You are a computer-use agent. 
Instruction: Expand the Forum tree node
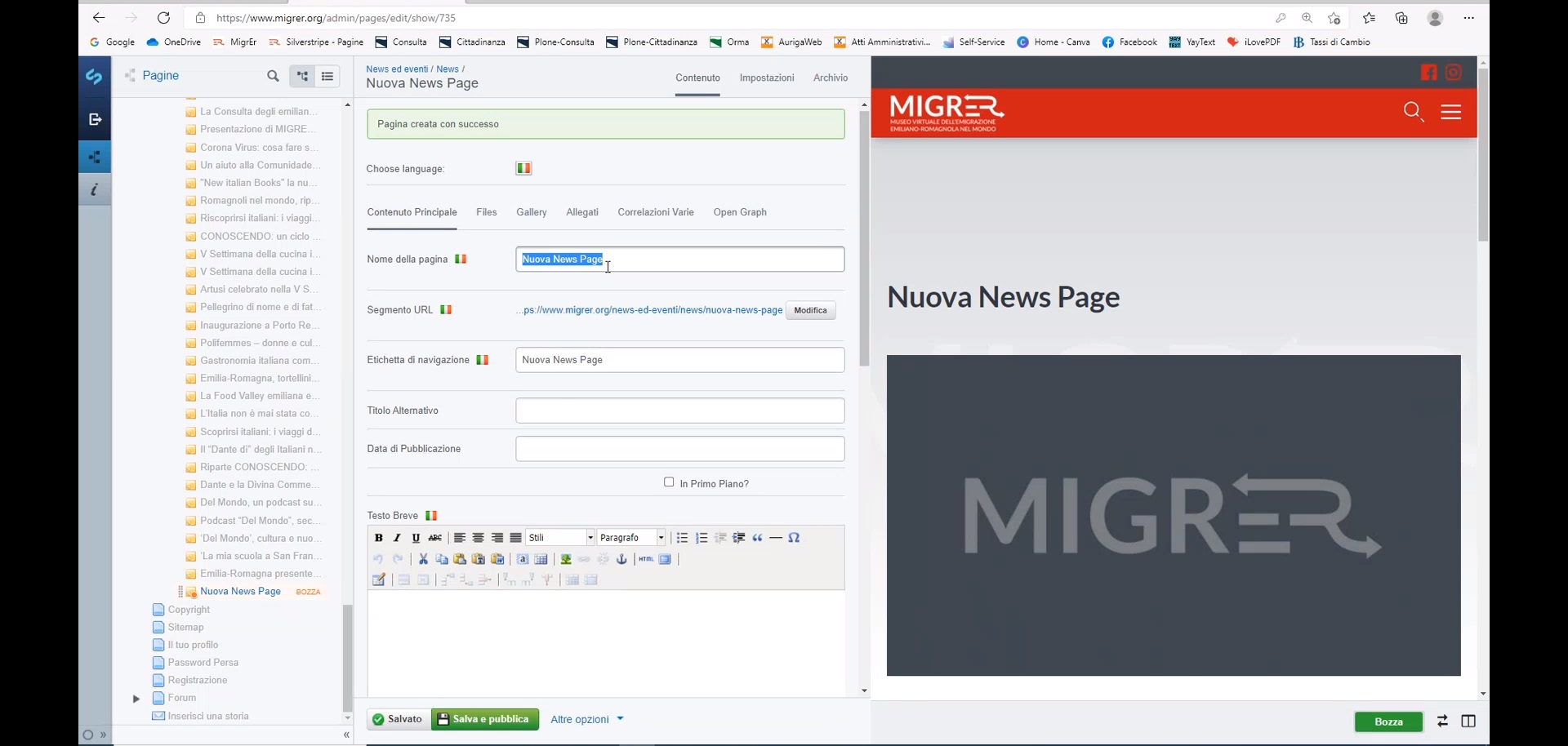pyautogui.click(x=136, y=699)
